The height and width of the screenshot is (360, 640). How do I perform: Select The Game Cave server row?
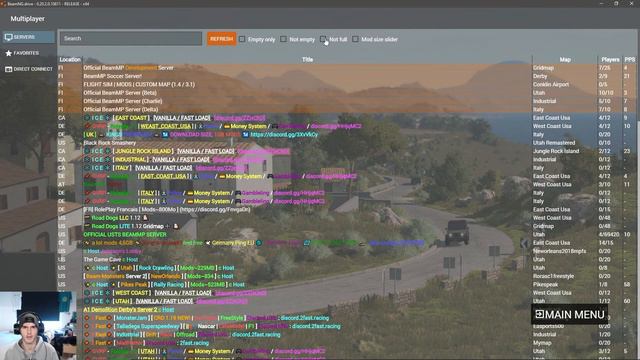point(347,260)
